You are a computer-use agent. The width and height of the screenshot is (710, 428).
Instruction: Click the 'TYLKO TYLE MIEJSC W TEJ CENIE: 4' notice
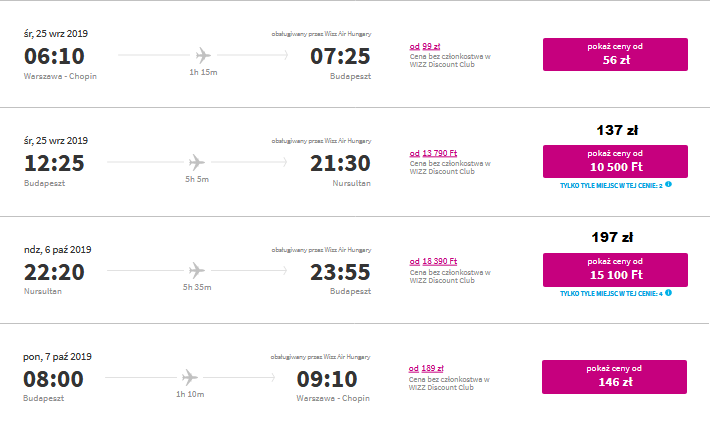(611, 293)
